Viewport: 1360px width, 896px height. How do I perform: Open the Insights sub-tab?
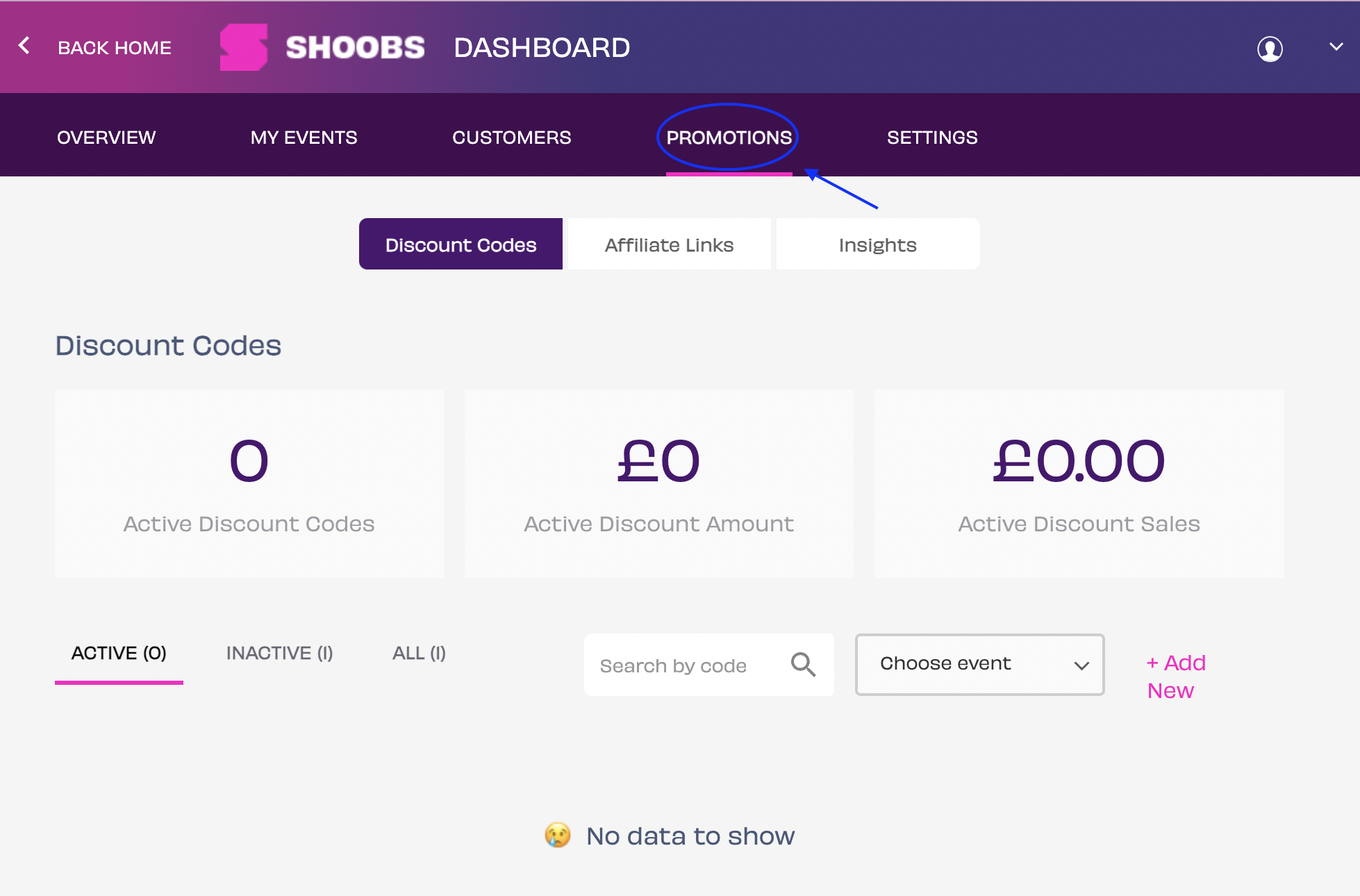pyautogui.click(x=878, y=244)
